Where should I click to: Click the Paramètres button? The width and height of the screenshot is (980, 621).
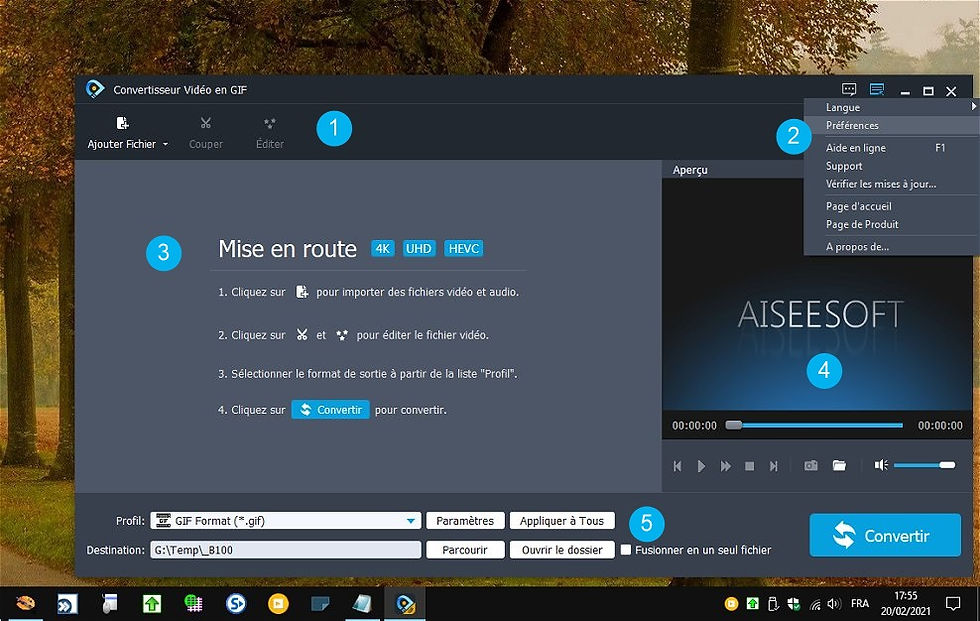(465, 520)
